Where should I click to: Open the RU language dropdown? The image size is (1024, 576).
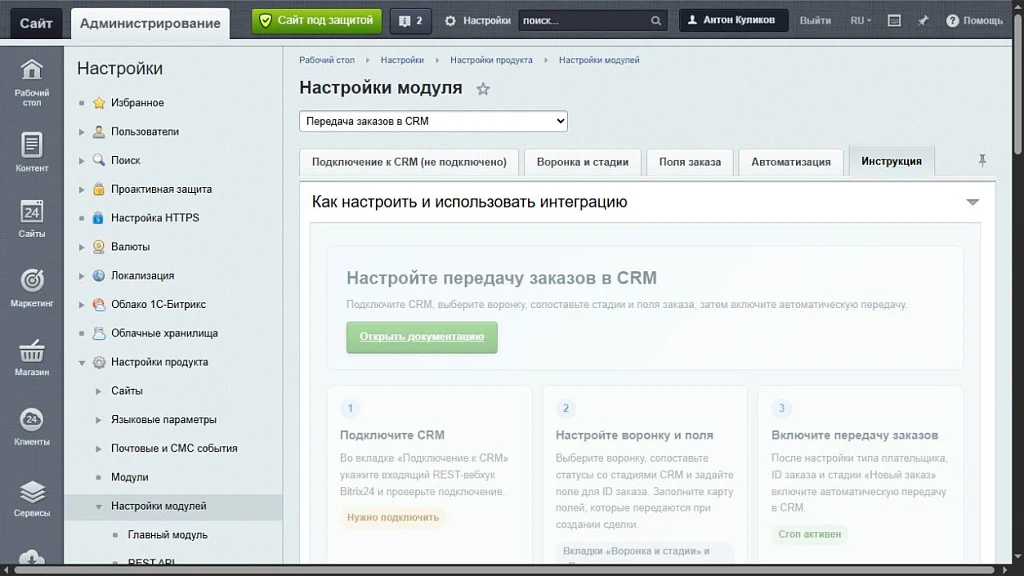860,21
